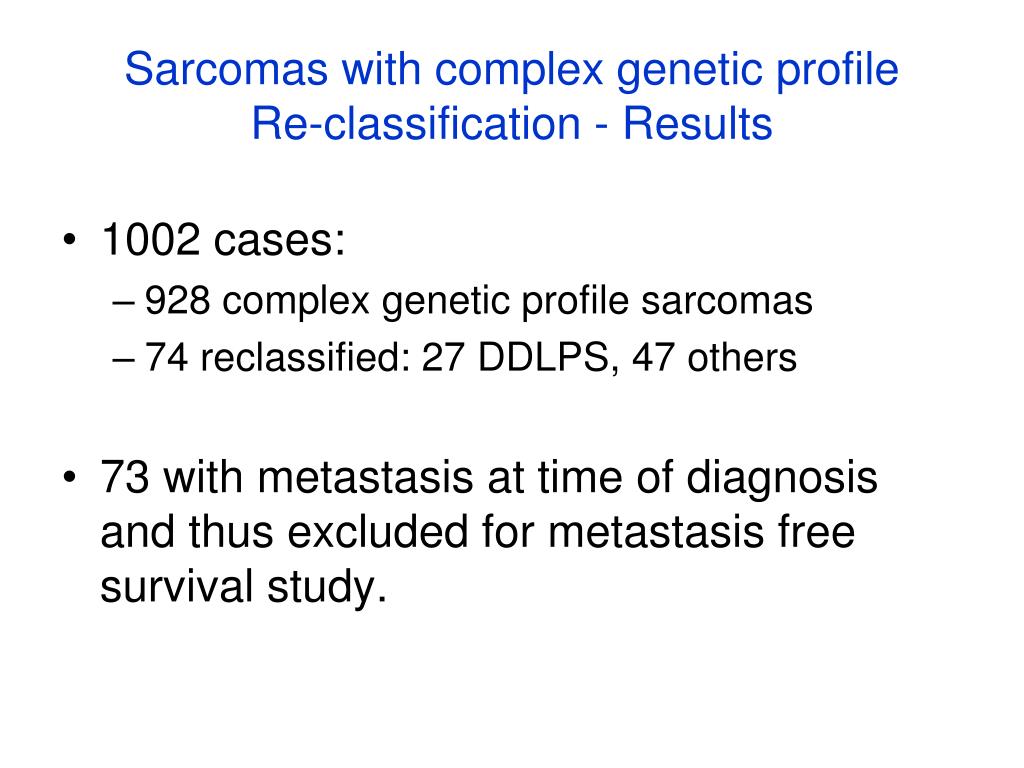Click the dash before '928 complex'
This screenshot has height=768, width=1024.
[123, 303]
